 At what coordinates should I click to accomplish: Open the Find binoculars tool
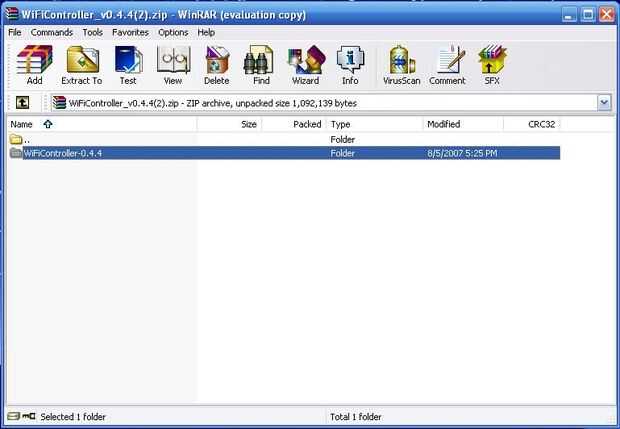tap(261, 64)
